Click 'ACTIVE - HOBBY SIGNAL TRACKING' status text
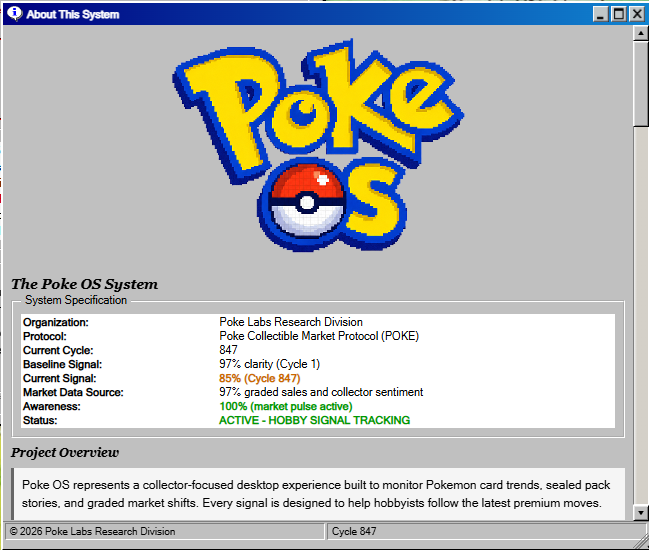 tap(315, 420)
